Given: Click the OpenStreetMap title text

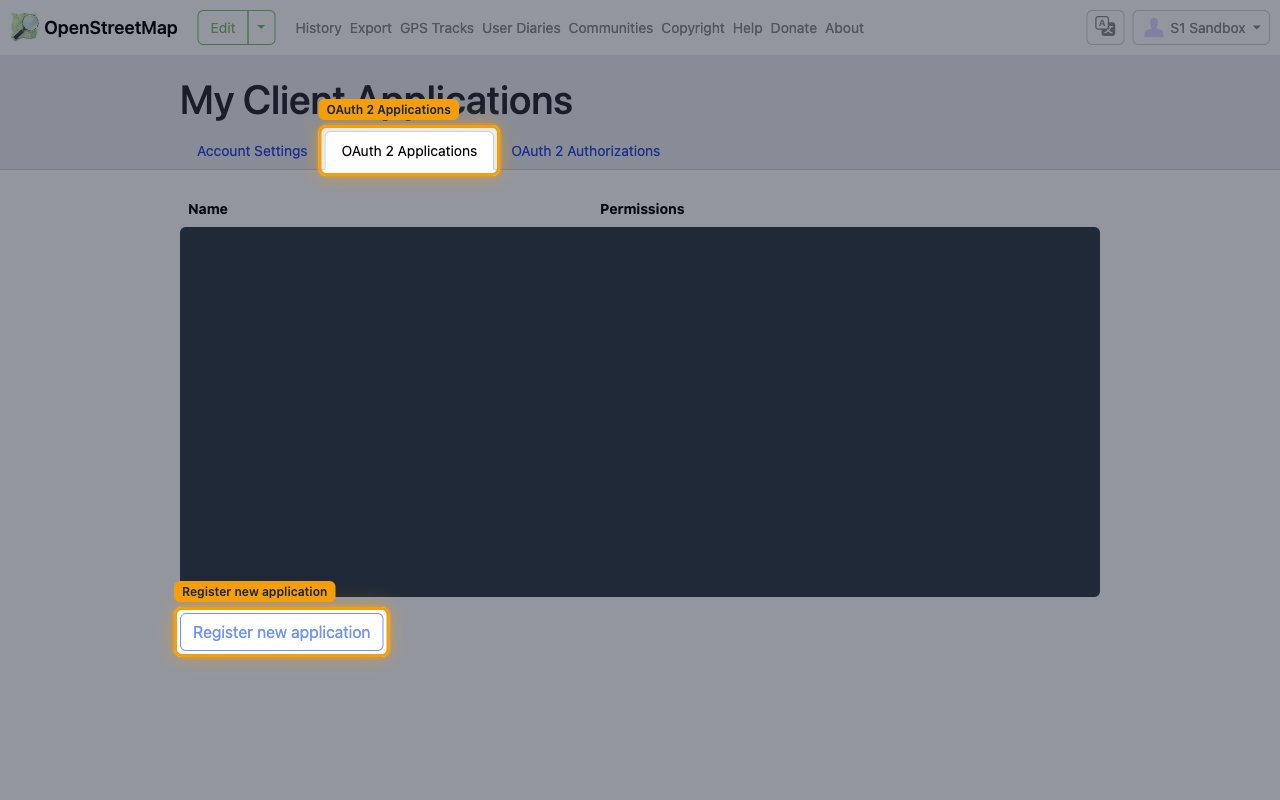Looking at the screenshot, I should 111,28.
